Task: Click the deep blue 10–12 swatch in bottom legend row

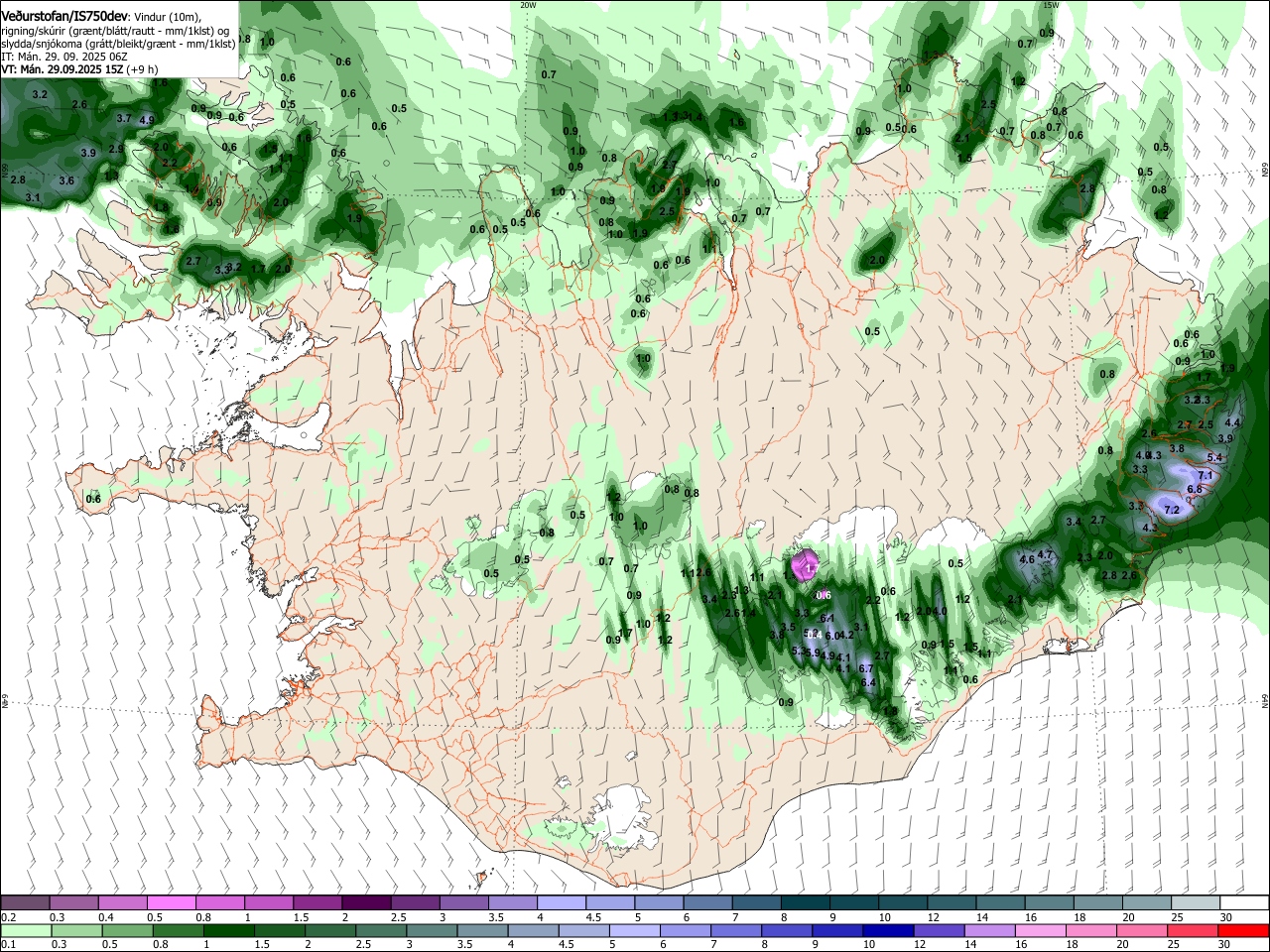Action: point(887,931)
